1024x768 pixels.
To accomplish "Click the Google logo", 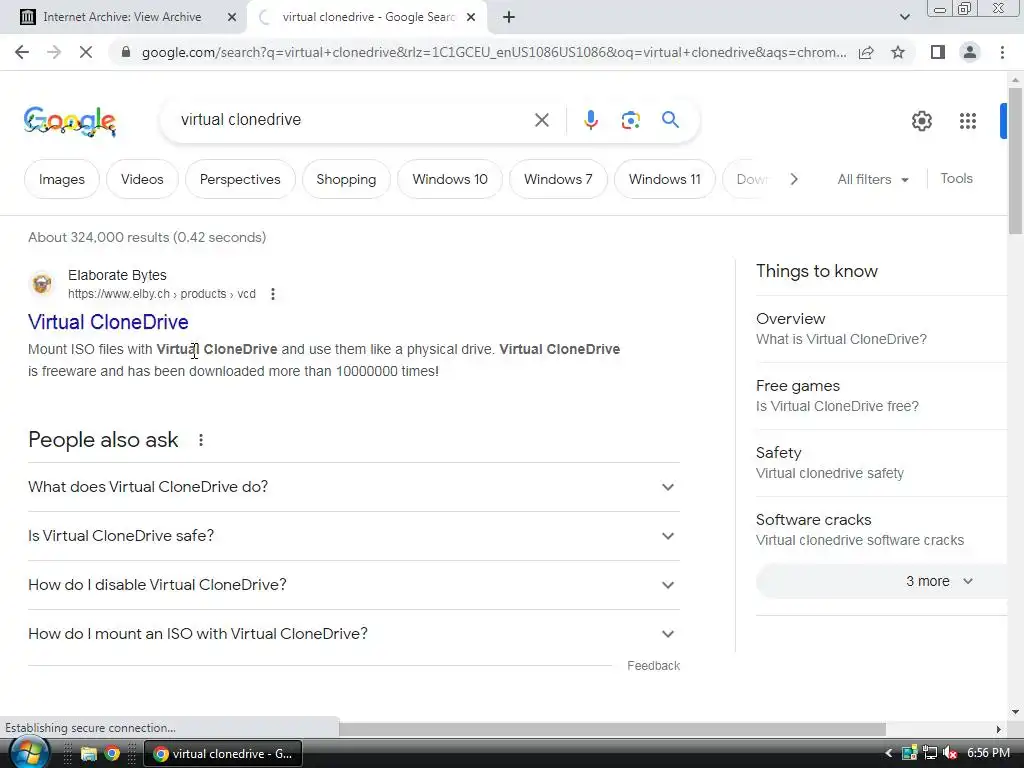I will click(x=70, y=121).
